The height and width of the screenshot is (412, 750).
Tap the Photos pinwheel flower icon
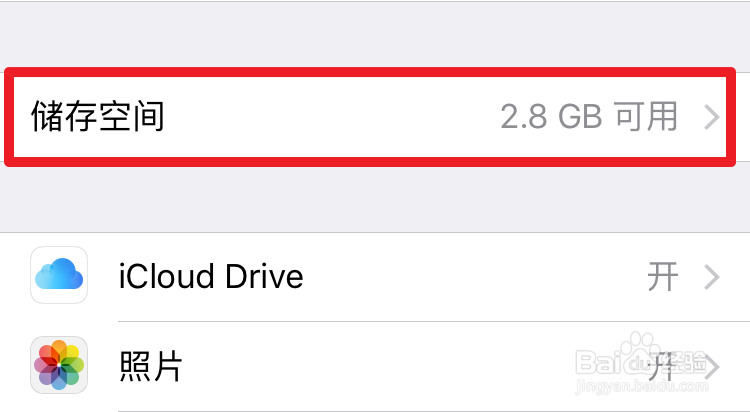coord(60,365)
